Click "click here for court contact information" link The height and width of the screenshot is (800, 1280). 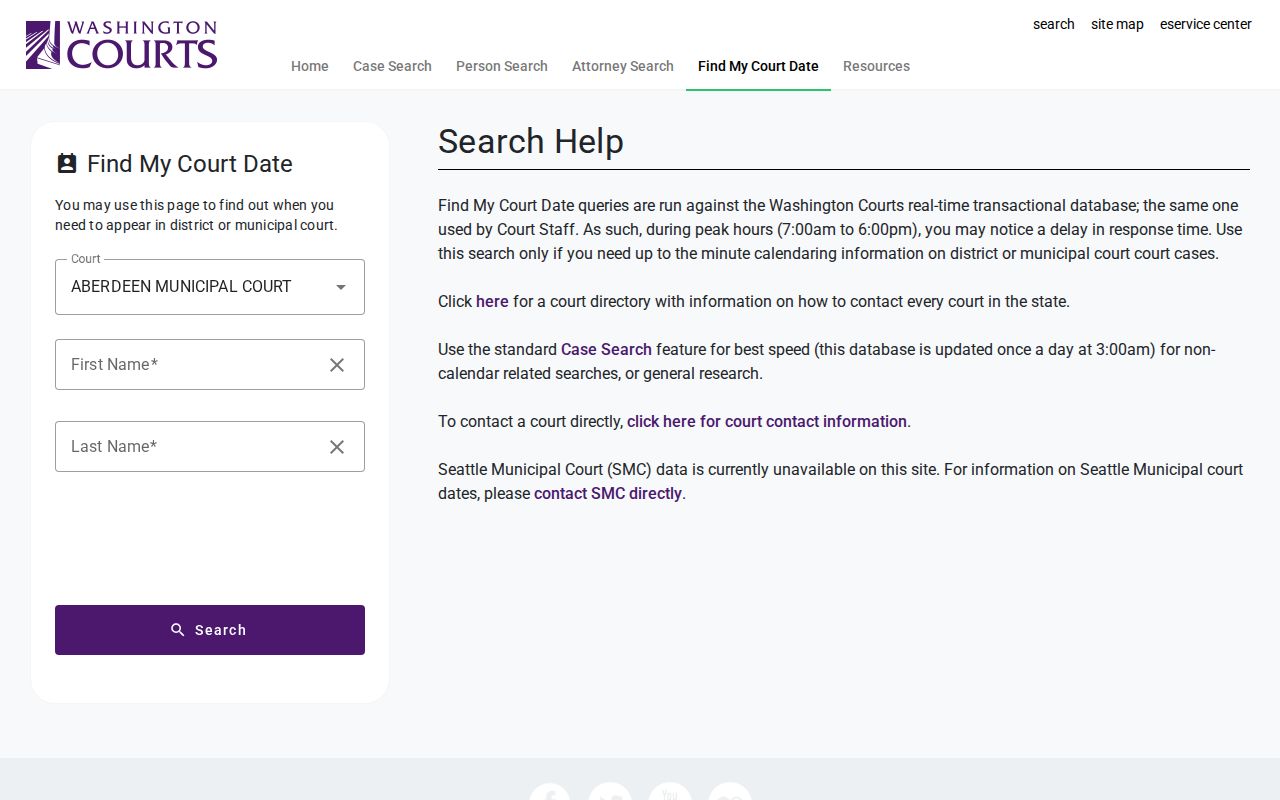coord(767,421)
